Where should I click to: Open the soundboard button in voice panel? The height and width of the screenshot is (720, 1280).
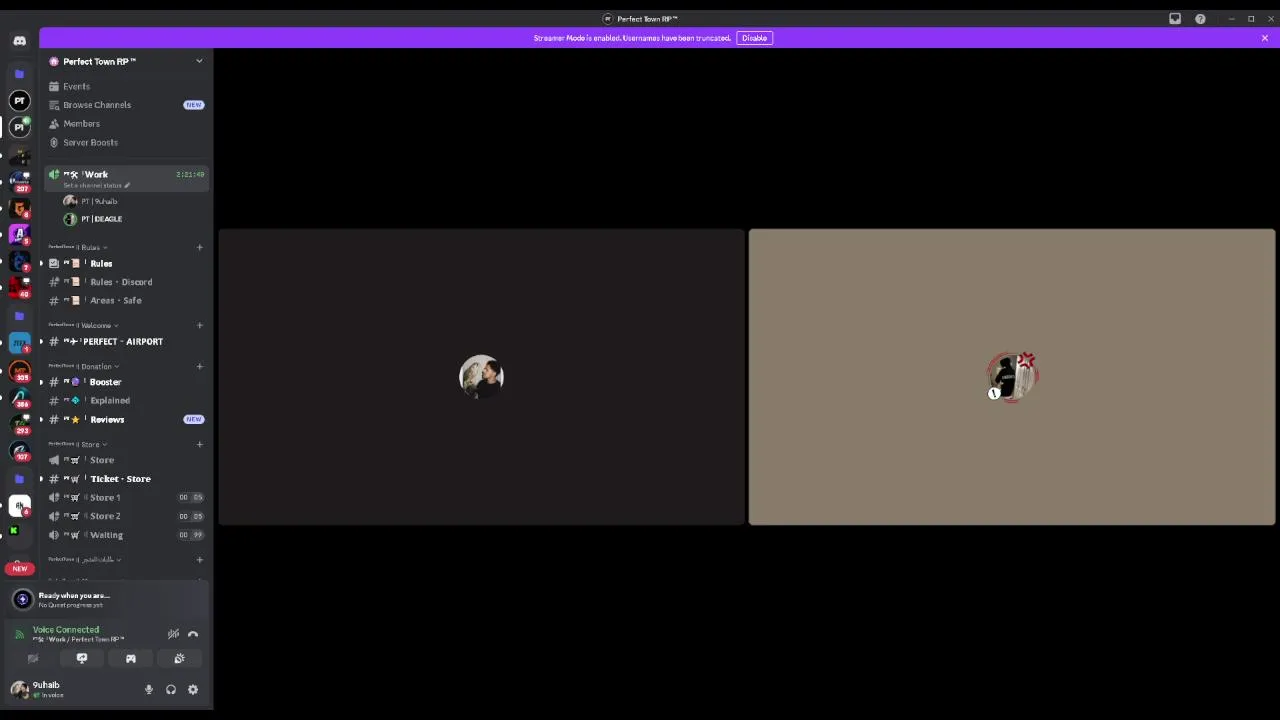[x=179, y=658]
